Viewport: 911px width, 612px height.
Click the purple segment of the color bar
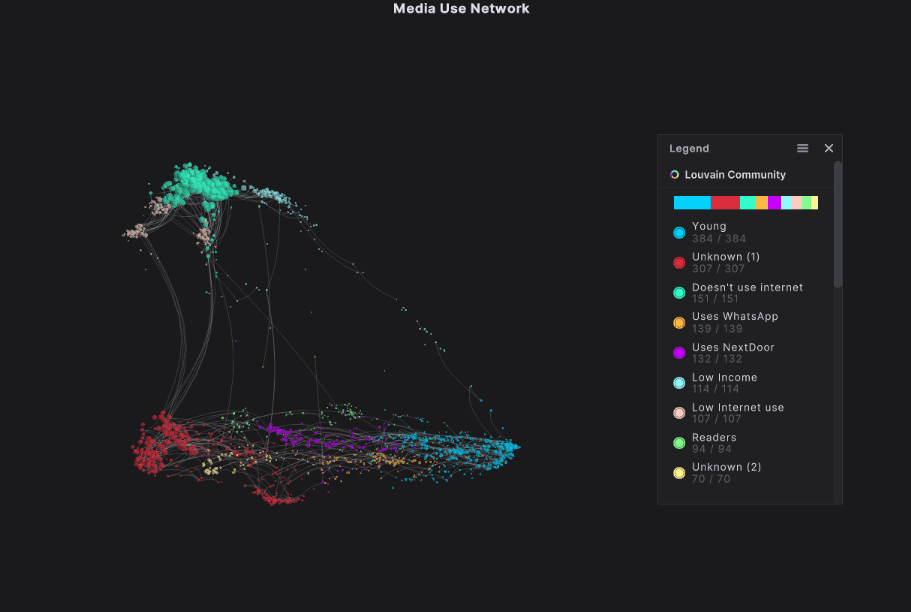[774, 202]
